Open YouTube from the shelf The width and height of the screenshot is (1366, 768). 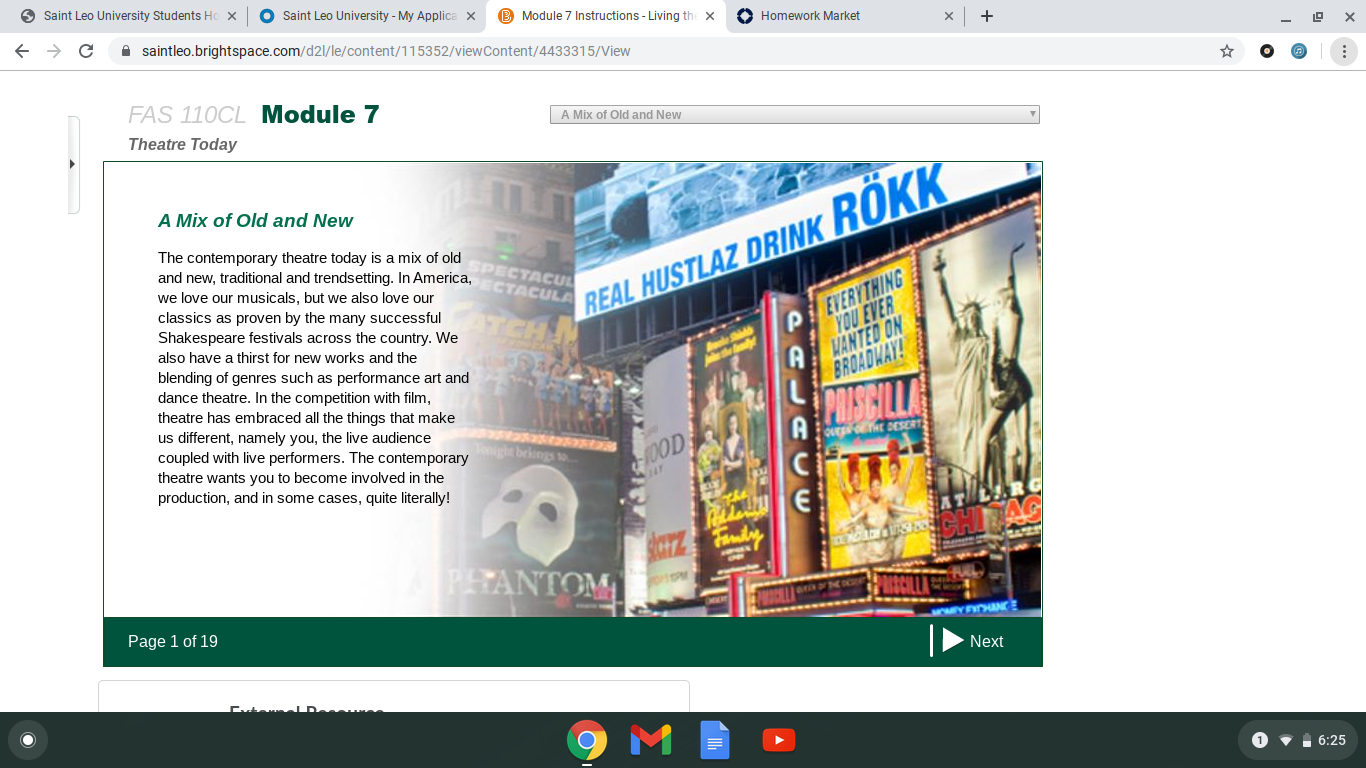tap(779, 740)
